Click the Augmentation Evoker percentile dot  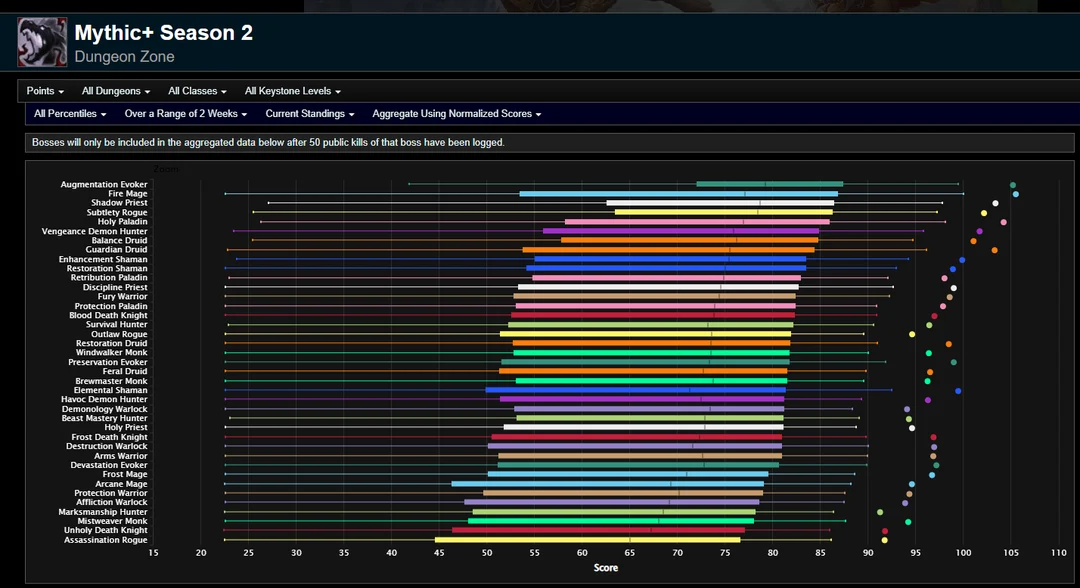(x=1012, y=184)
